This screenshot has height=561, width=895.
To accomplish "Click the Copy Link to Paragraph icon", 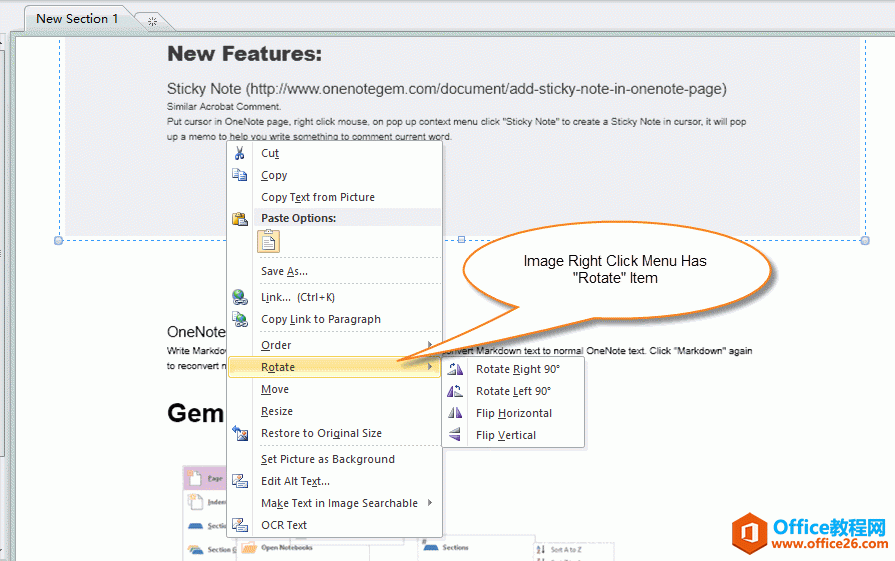I will [240, 319].
